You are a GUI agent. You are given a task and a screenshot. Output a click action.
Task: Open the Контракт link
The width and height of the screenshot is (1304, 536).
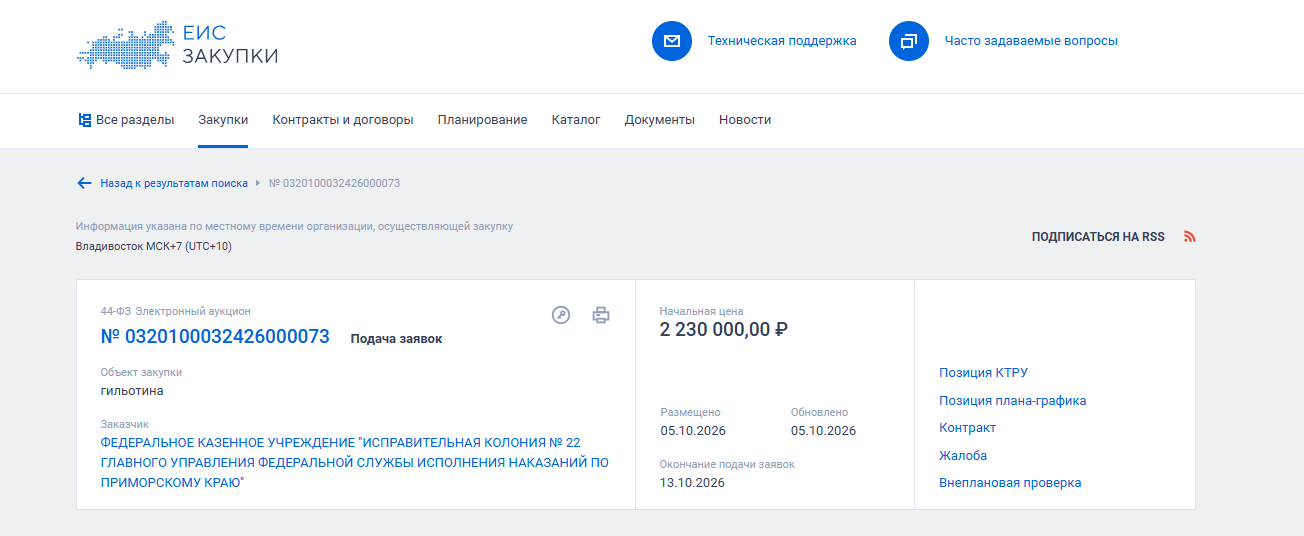point(967,428)
